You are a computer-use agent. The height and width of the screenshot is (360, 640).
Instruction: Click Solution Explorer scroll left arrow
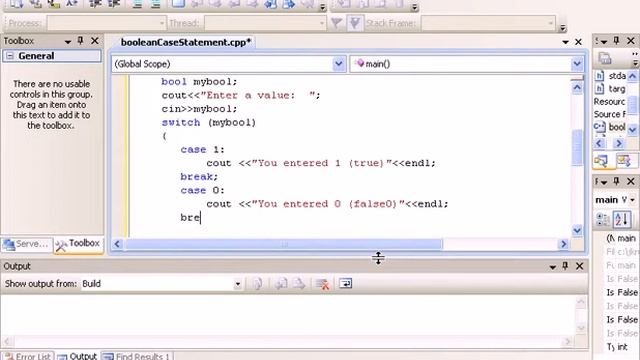tap(600, 143)
